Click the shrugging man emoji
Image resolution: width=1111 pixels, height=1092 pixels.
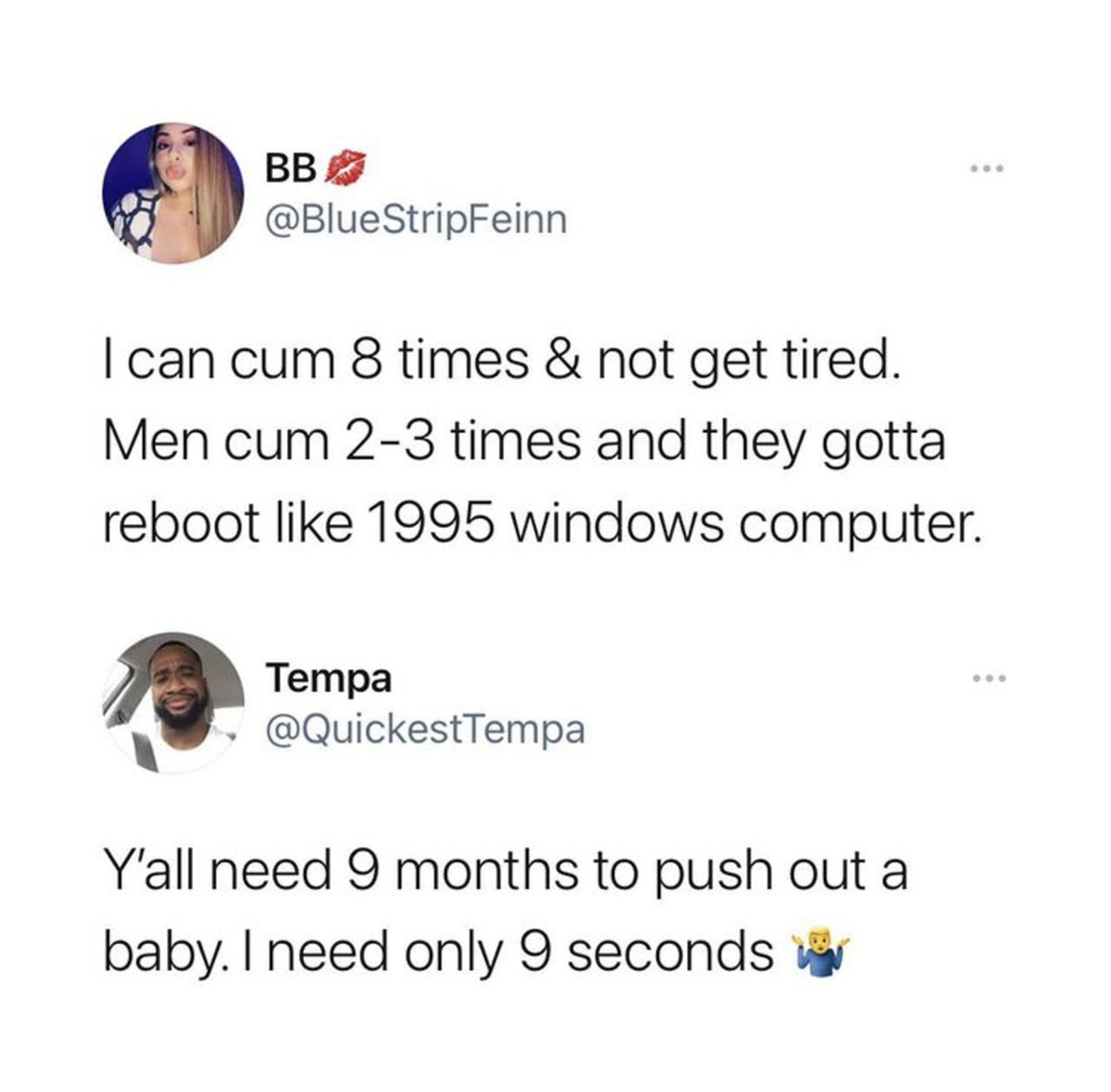[818, 951]
